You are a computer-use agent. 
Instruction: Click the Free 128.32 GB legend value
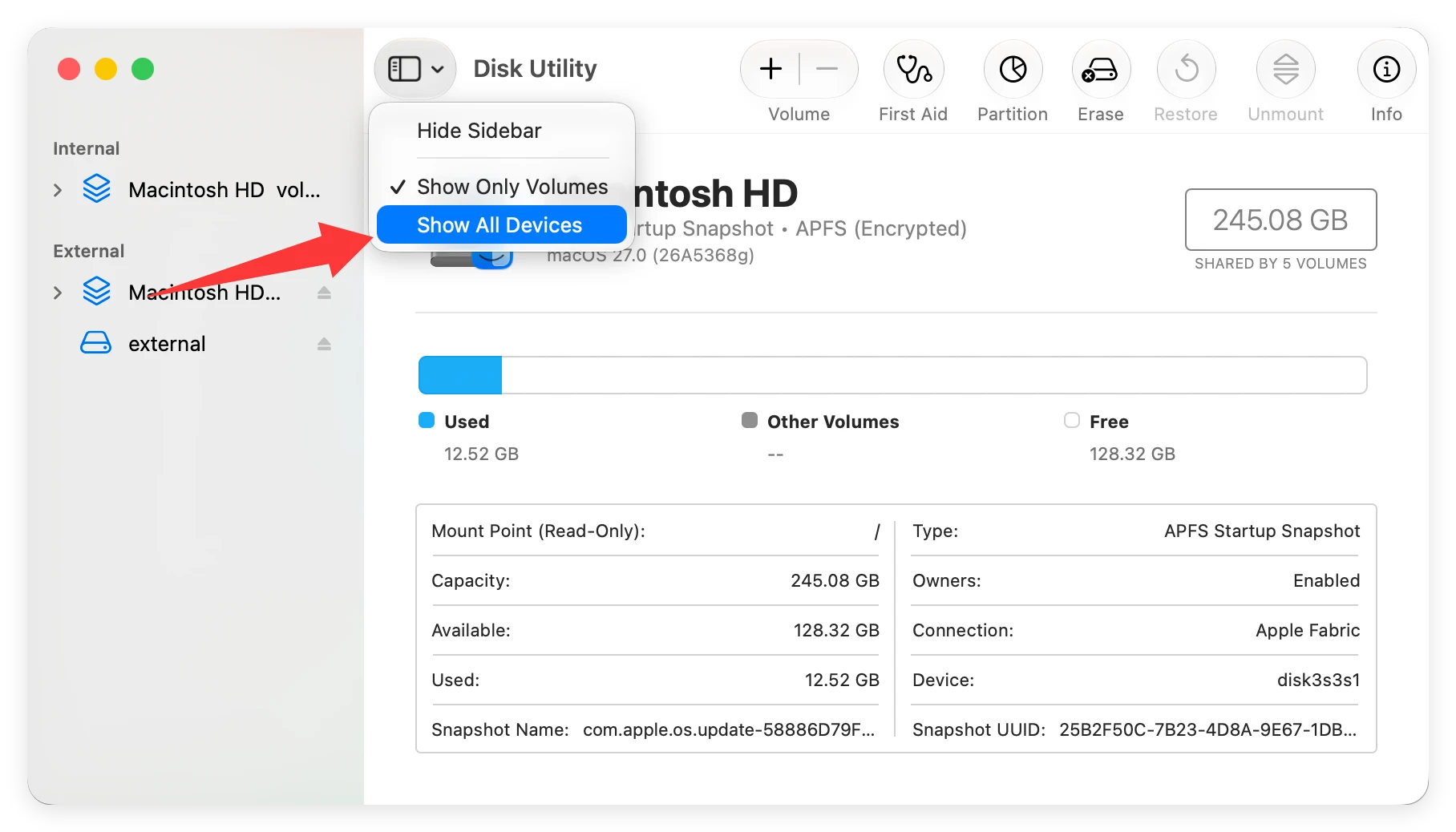coord(1132,454)
